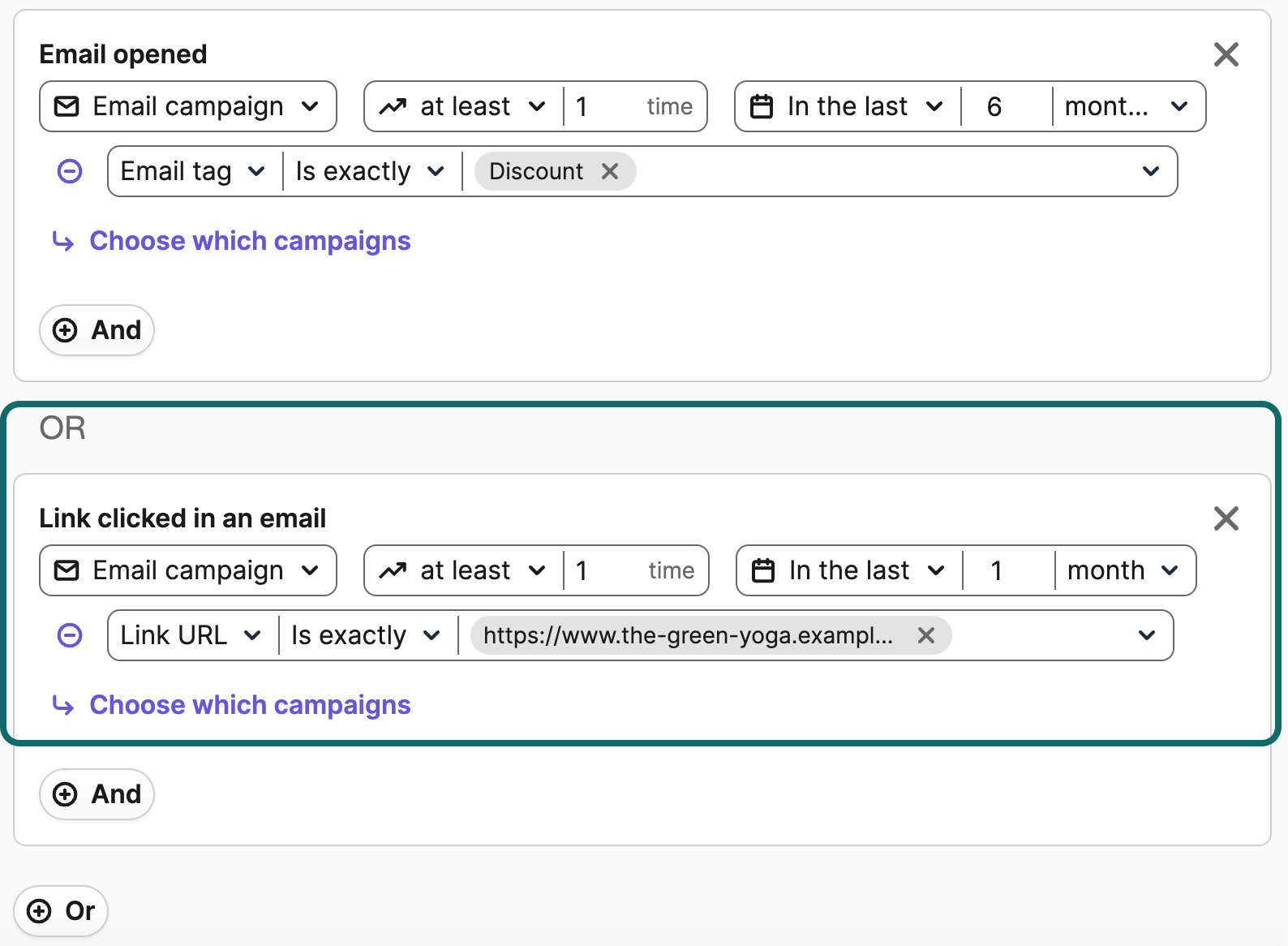Expand the Link URL attribute dropdown
The height and width of the screenshot is (946, 1288).
click(x=191, y=635)
